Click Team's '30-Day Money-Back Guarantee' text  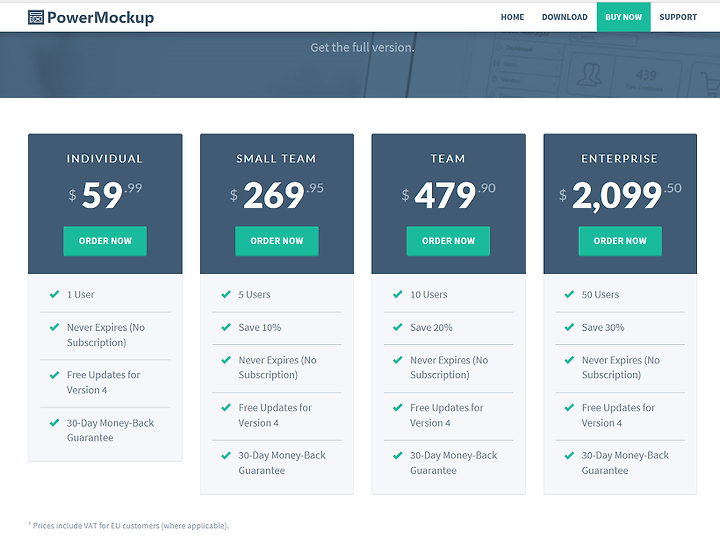coord(454,463)
